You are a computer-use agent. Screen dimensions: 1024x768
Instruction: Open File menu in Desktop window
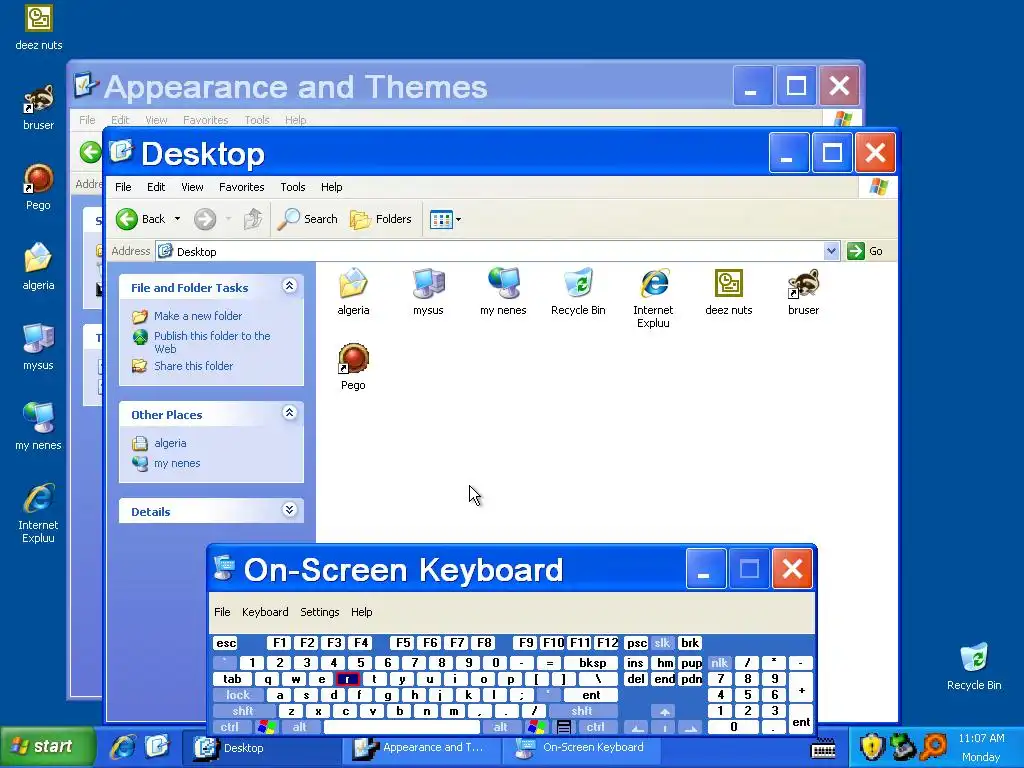point(123,187)
